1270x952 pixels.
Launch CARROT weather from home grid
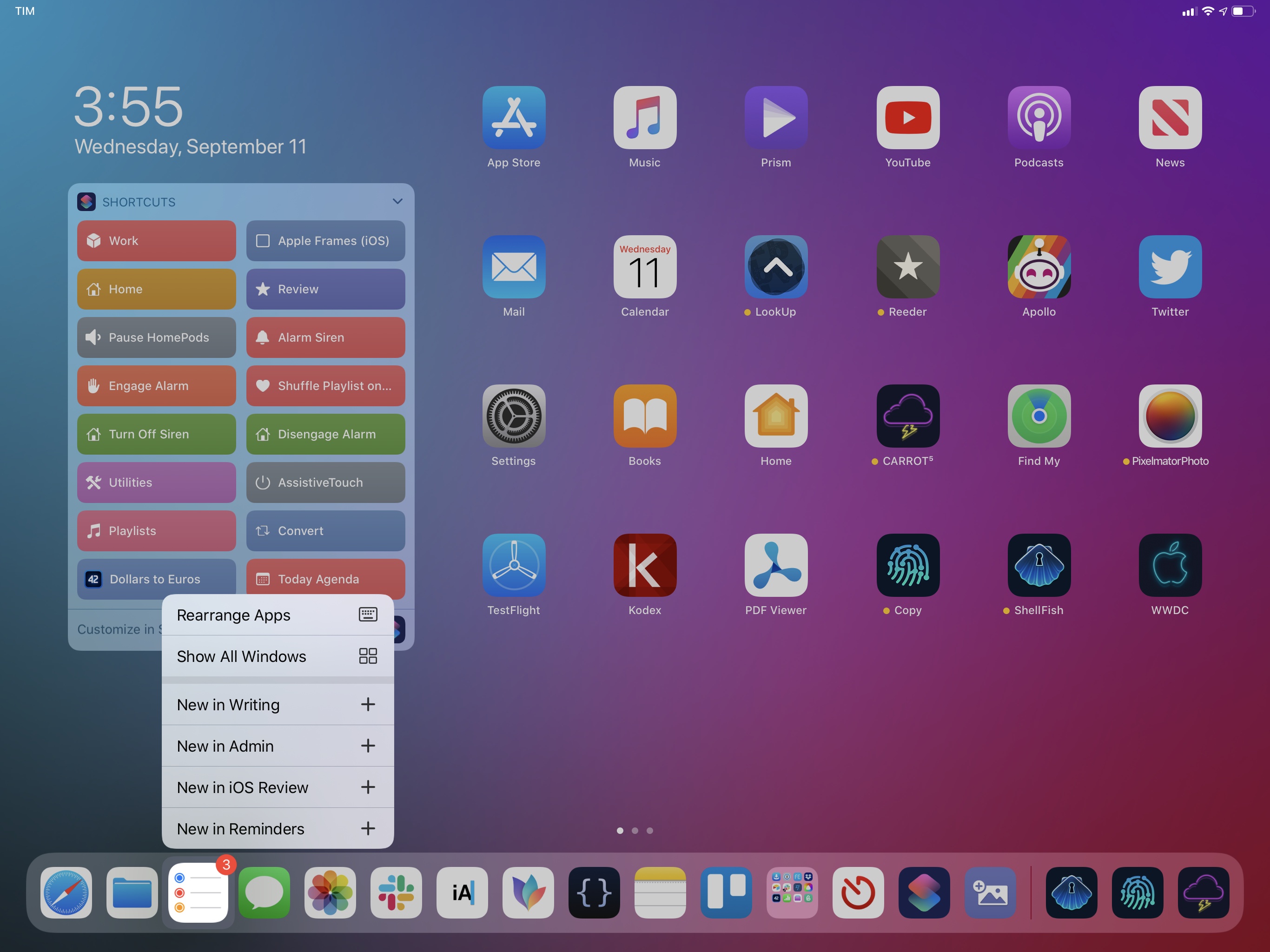click(x=908, y=416)
